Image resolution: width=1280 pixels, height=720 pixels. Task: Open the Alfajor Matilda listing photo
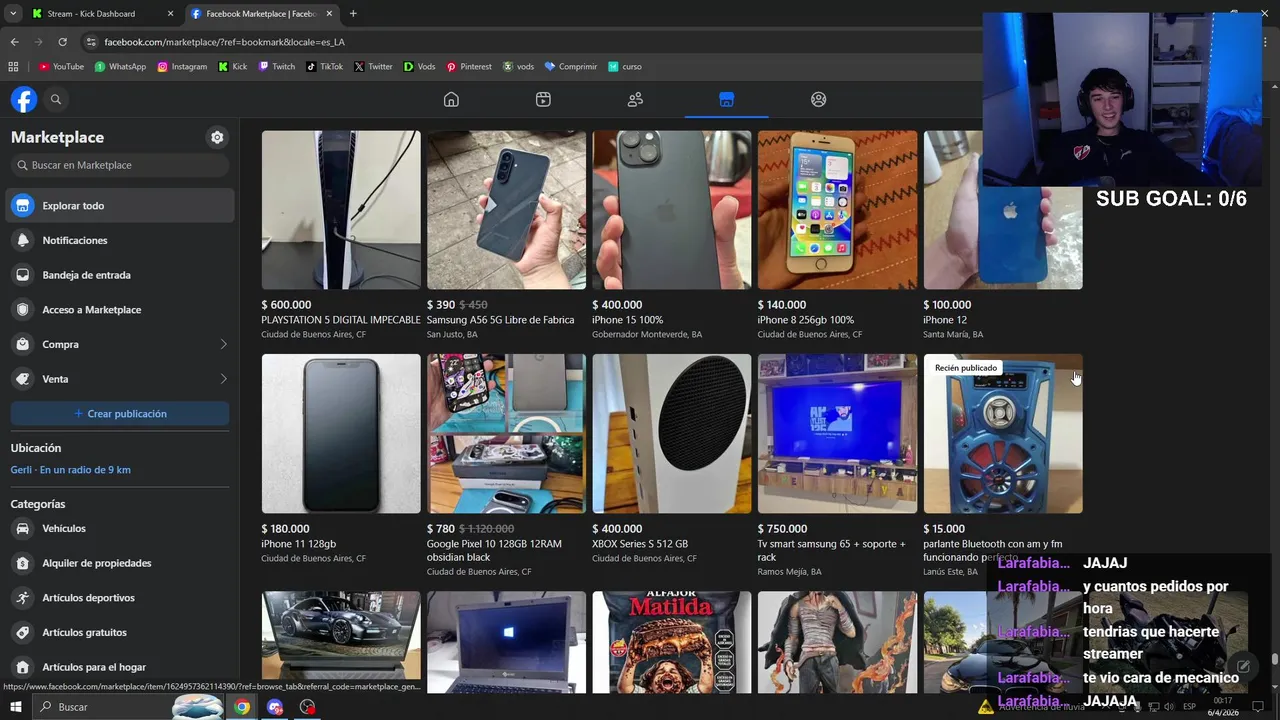672,642
